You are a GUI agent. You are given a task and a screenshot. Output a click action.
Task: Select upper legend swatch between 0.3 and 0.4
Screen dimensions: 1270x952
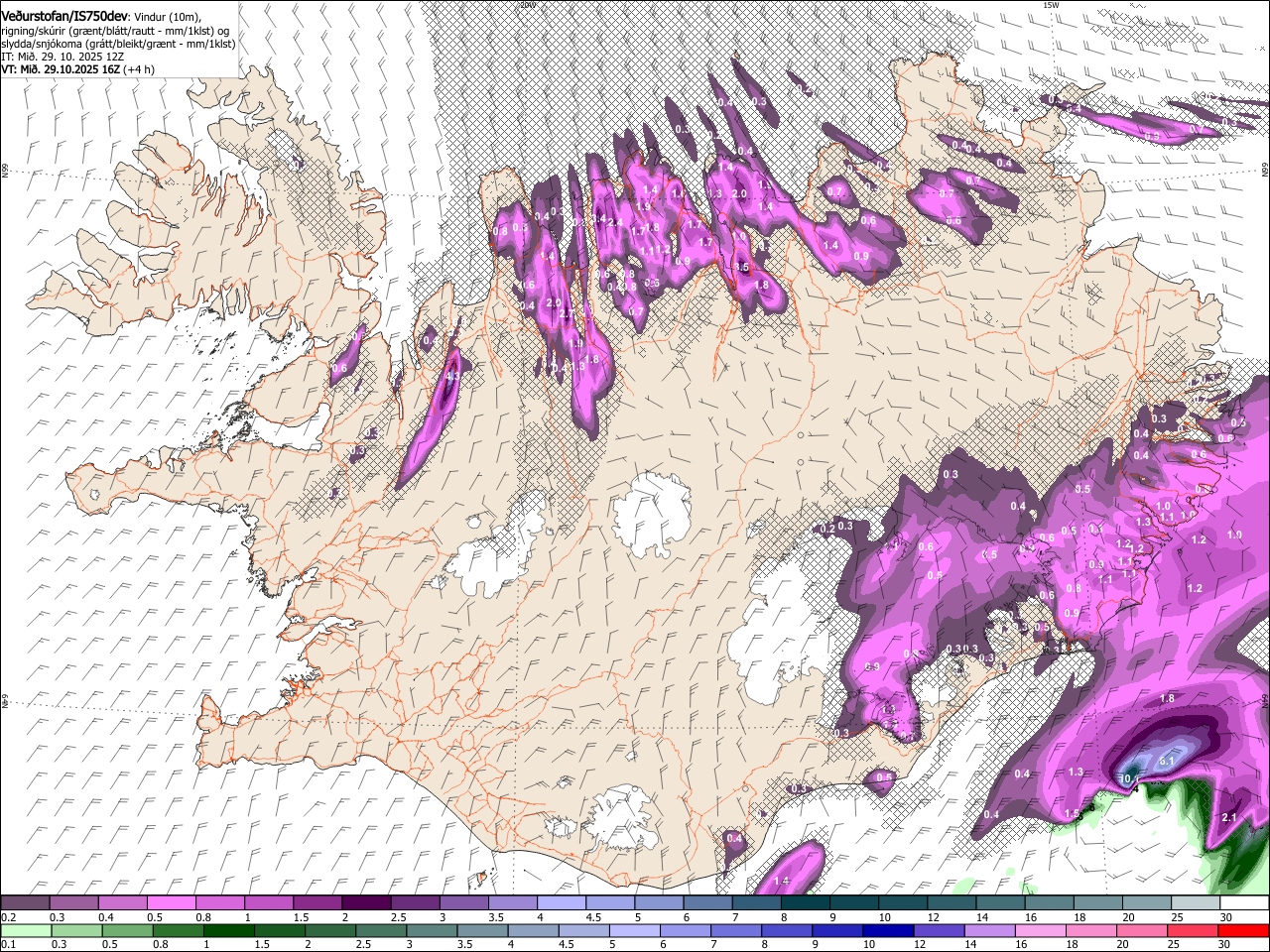pyautogui.click(x=73, y=902)
